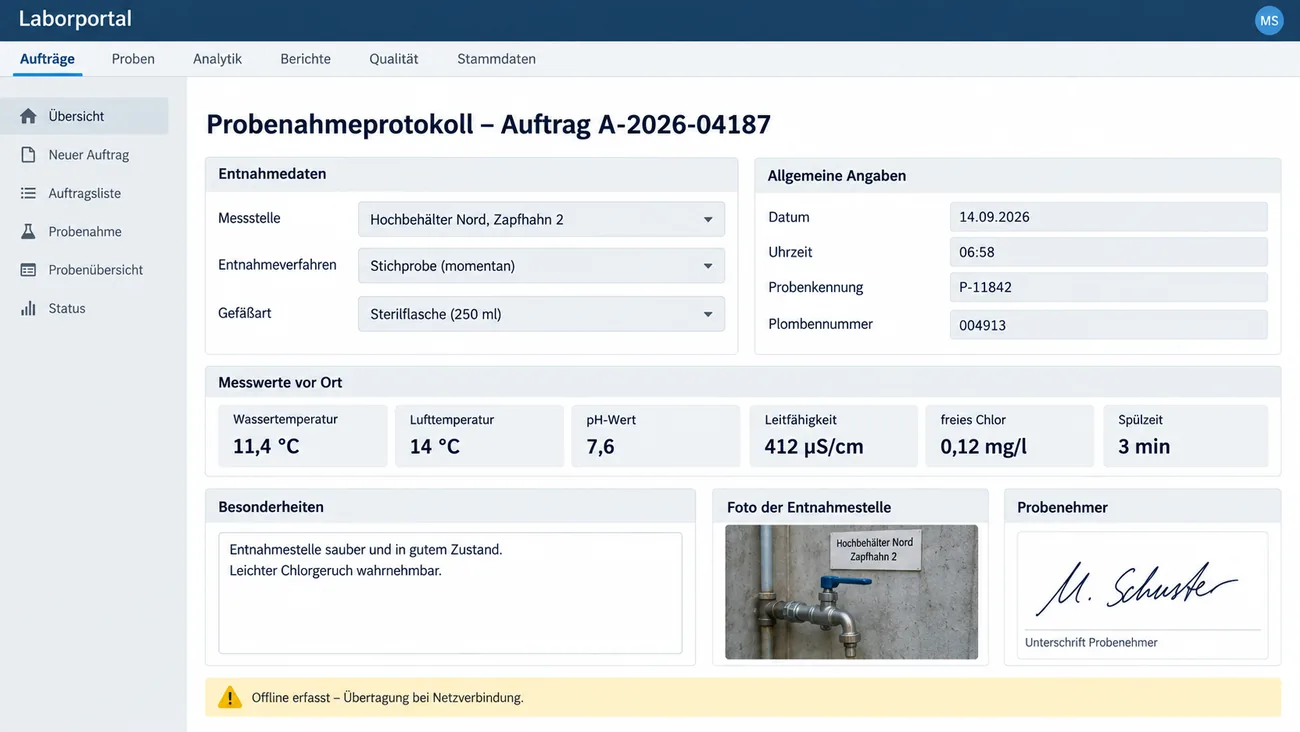Click the Sterilflasche (250 ml) selection text
This screenshot has width=1300, height=732.
(436, 314)
